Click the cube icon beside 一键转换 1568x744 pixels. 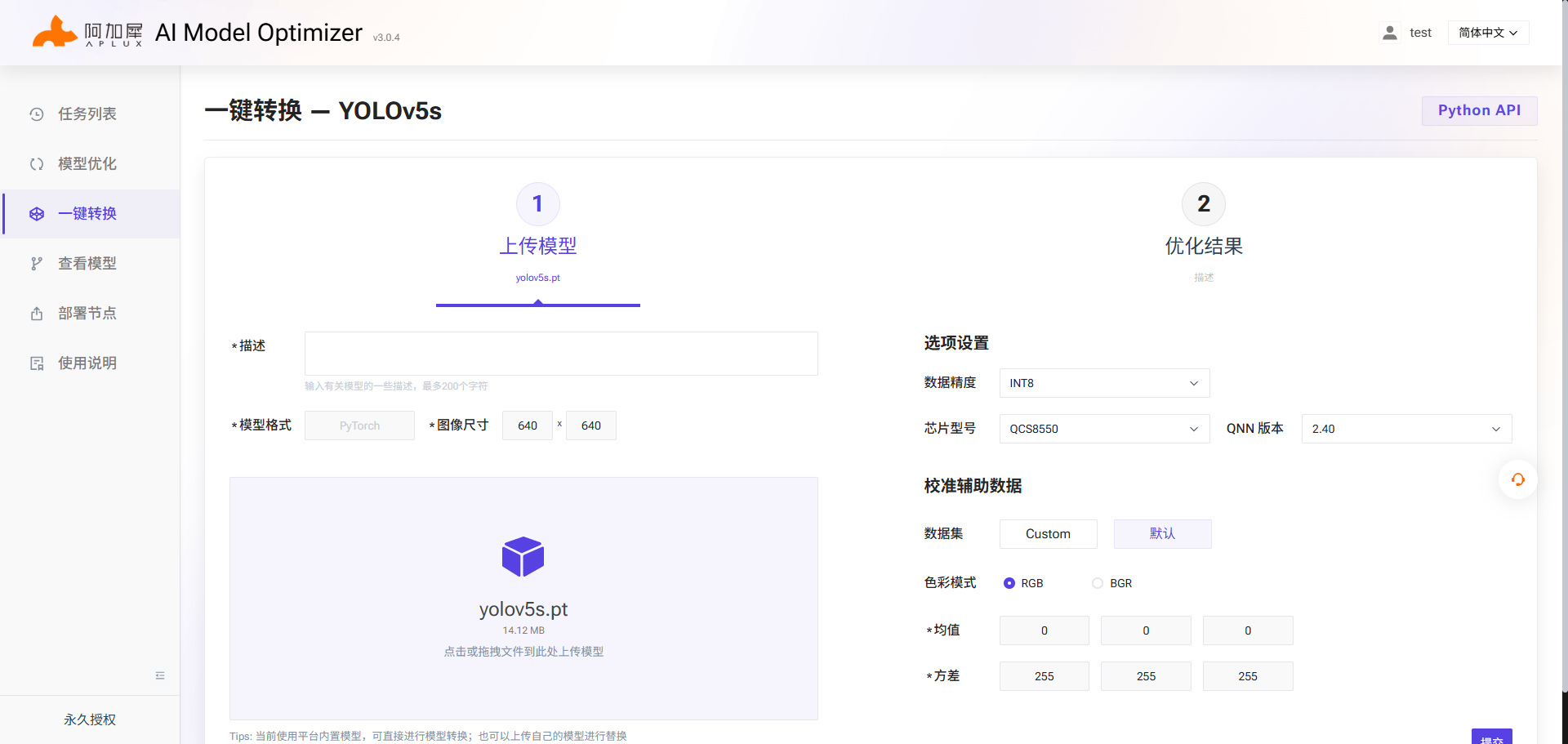(x=37, y=214)
